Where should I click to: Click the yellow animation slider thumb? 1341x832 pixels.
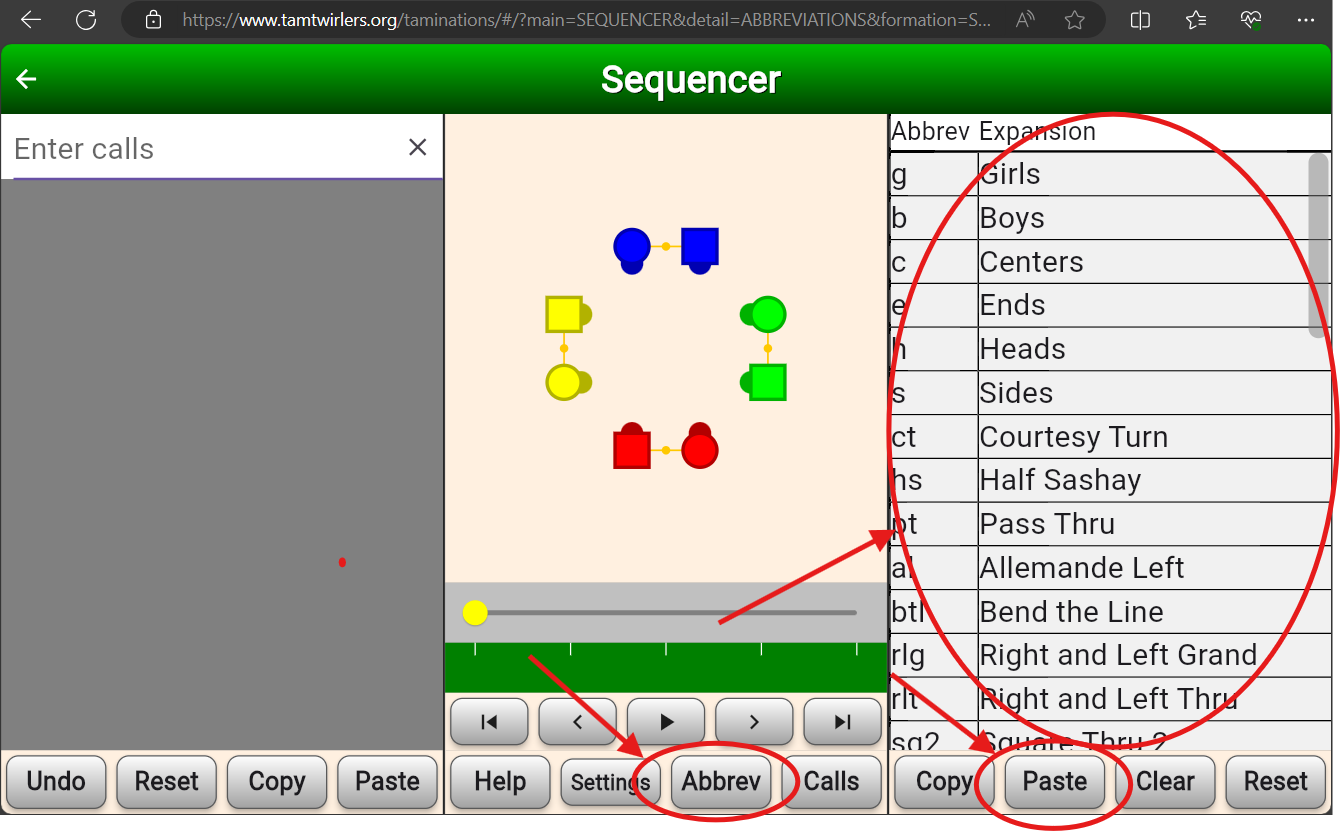(x=475, y=613)
